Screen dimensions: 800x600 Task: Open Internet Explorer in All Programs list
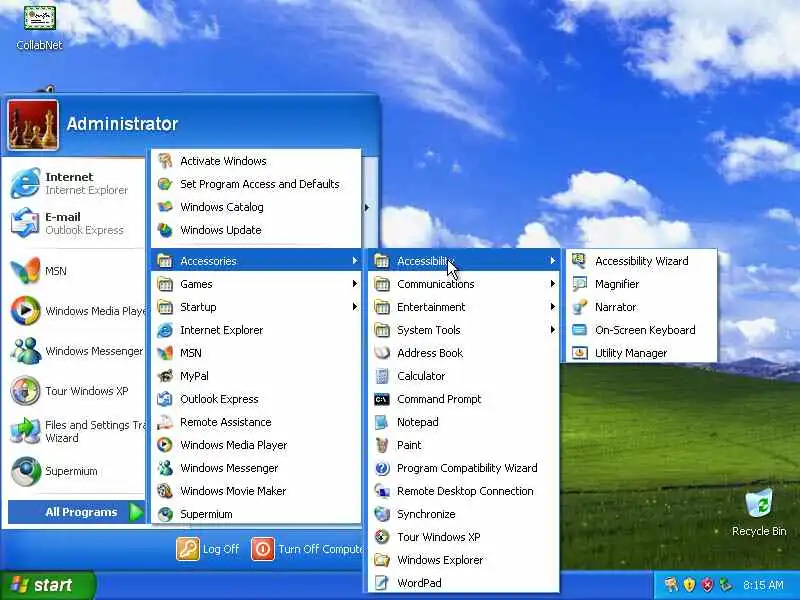click(x=256, y=330)
